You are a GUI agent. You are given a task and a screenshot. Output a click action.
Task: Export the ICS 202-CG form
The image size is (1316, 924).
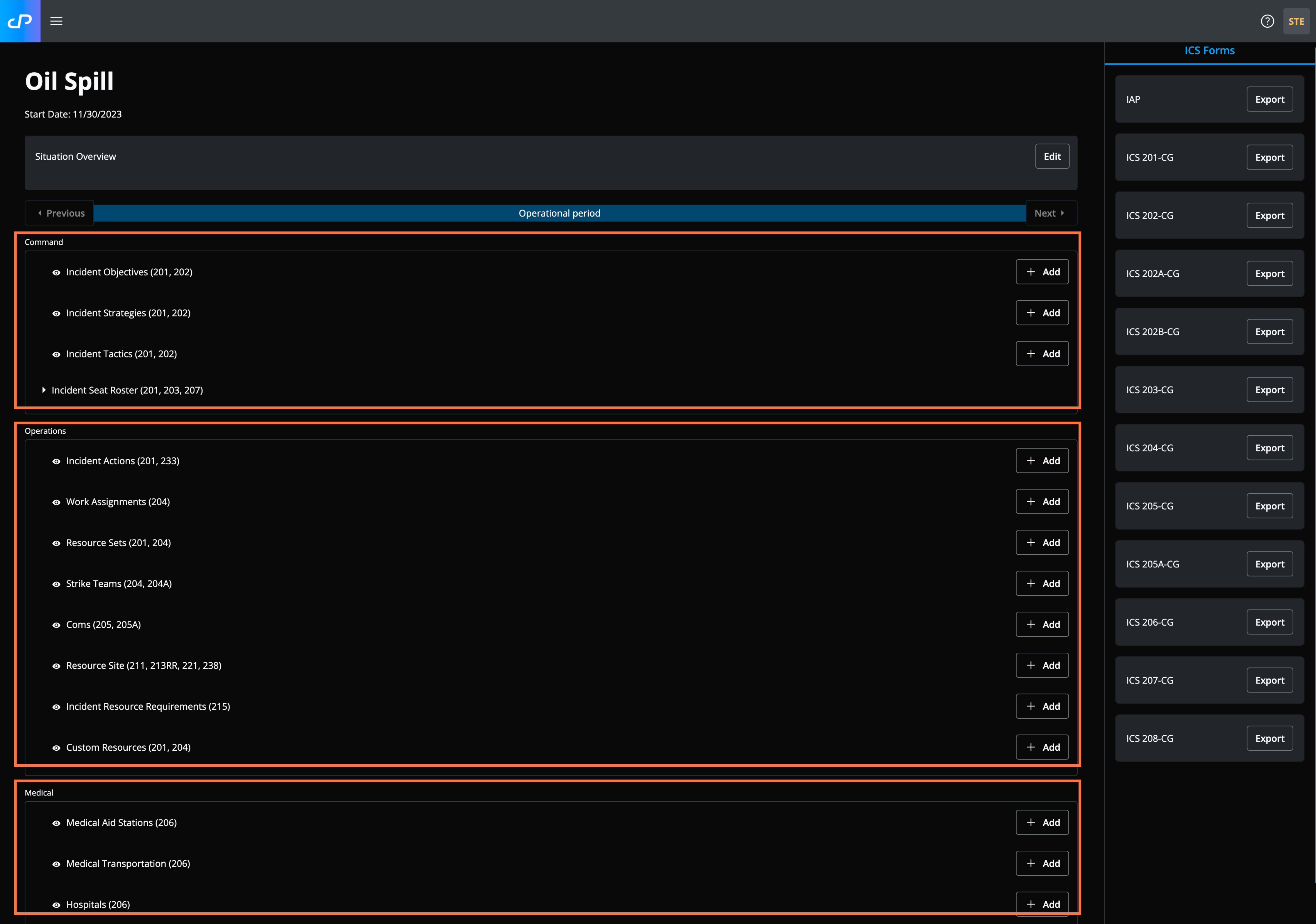[1269, 216]
